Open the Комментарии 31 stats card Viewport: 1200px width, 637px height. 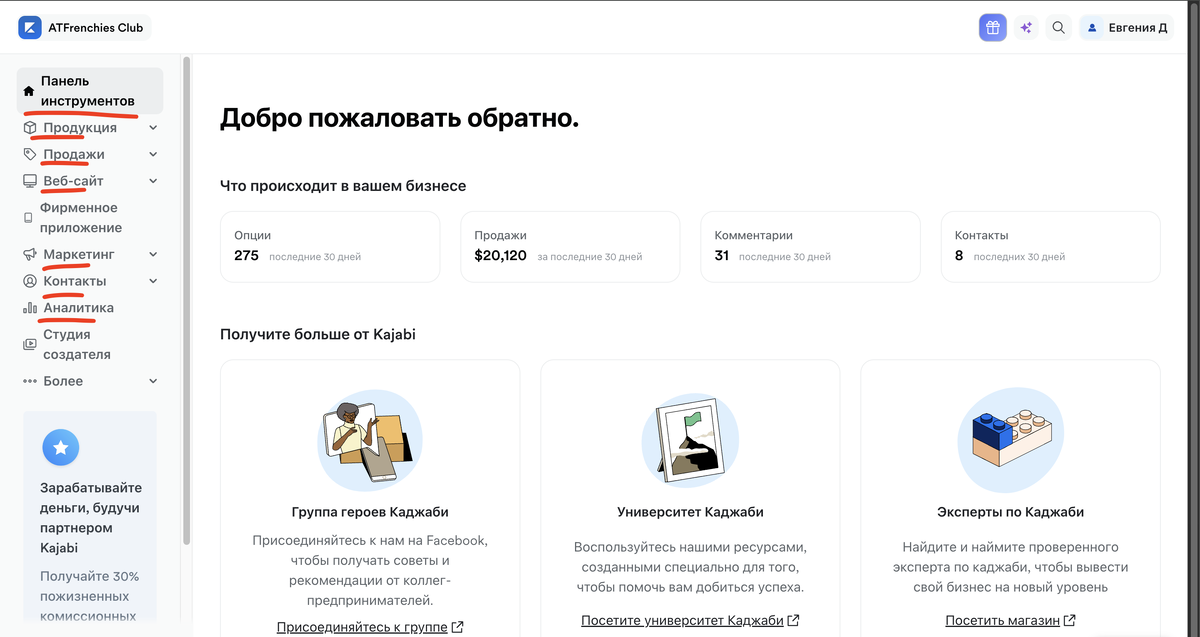pyautogui.click(x=810, y=246)
